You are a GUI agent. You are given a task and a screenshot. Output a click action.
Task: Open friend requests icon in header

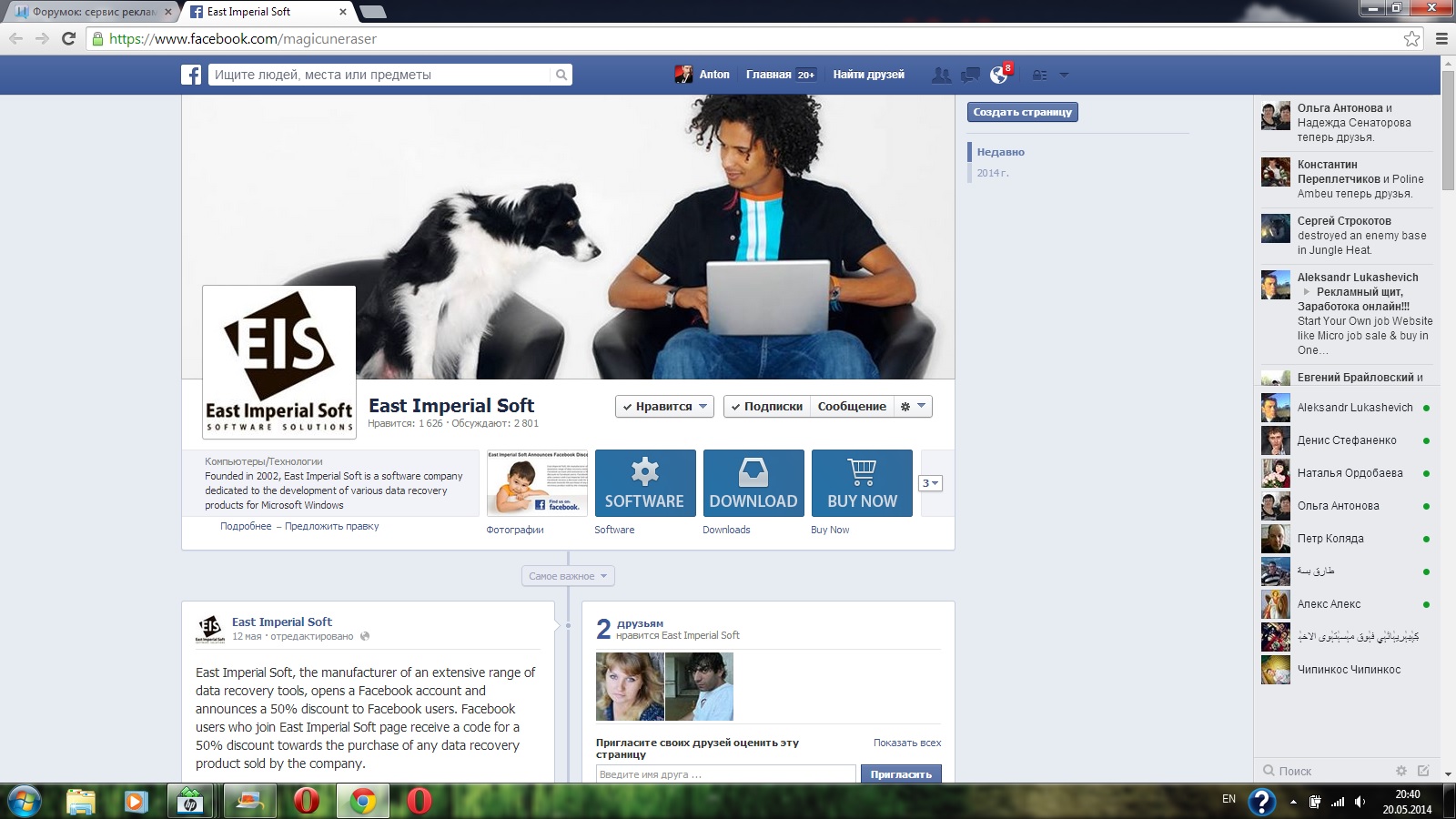942,75
